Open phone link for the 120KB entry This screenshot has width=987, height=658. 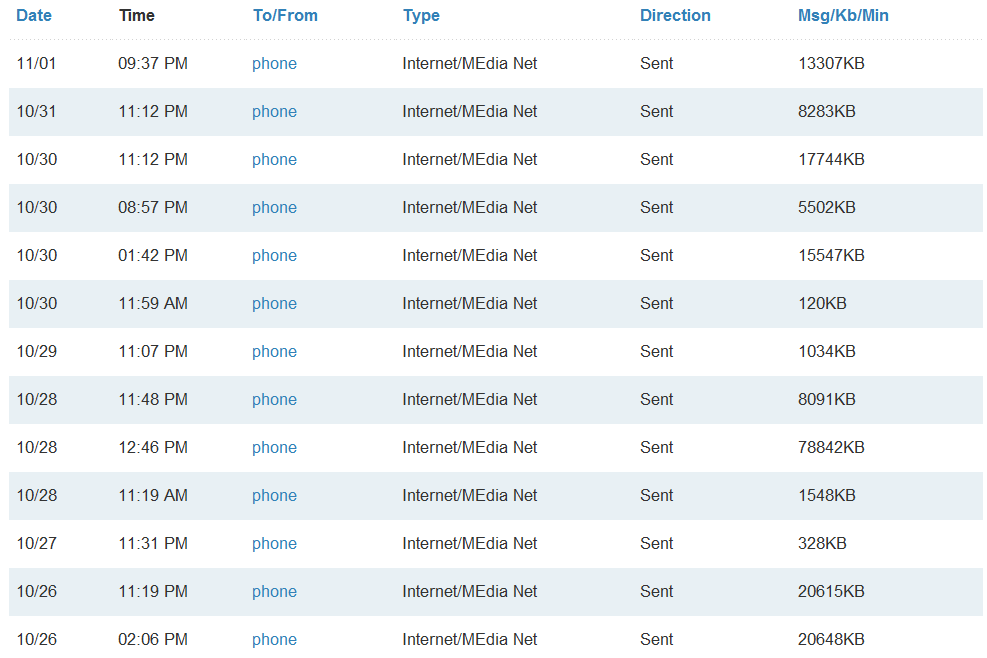point(274,304)
